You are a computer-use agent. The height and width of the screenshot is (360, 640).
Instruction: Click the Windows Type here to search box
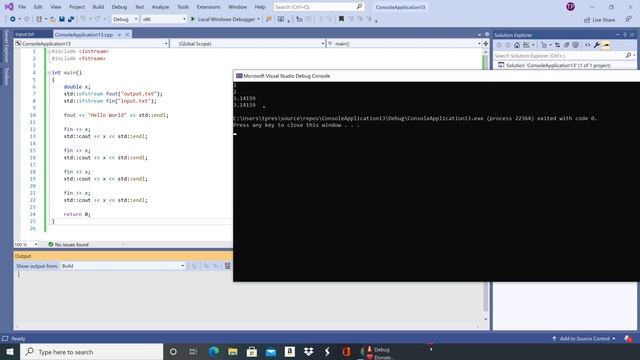tap(91, 351)
